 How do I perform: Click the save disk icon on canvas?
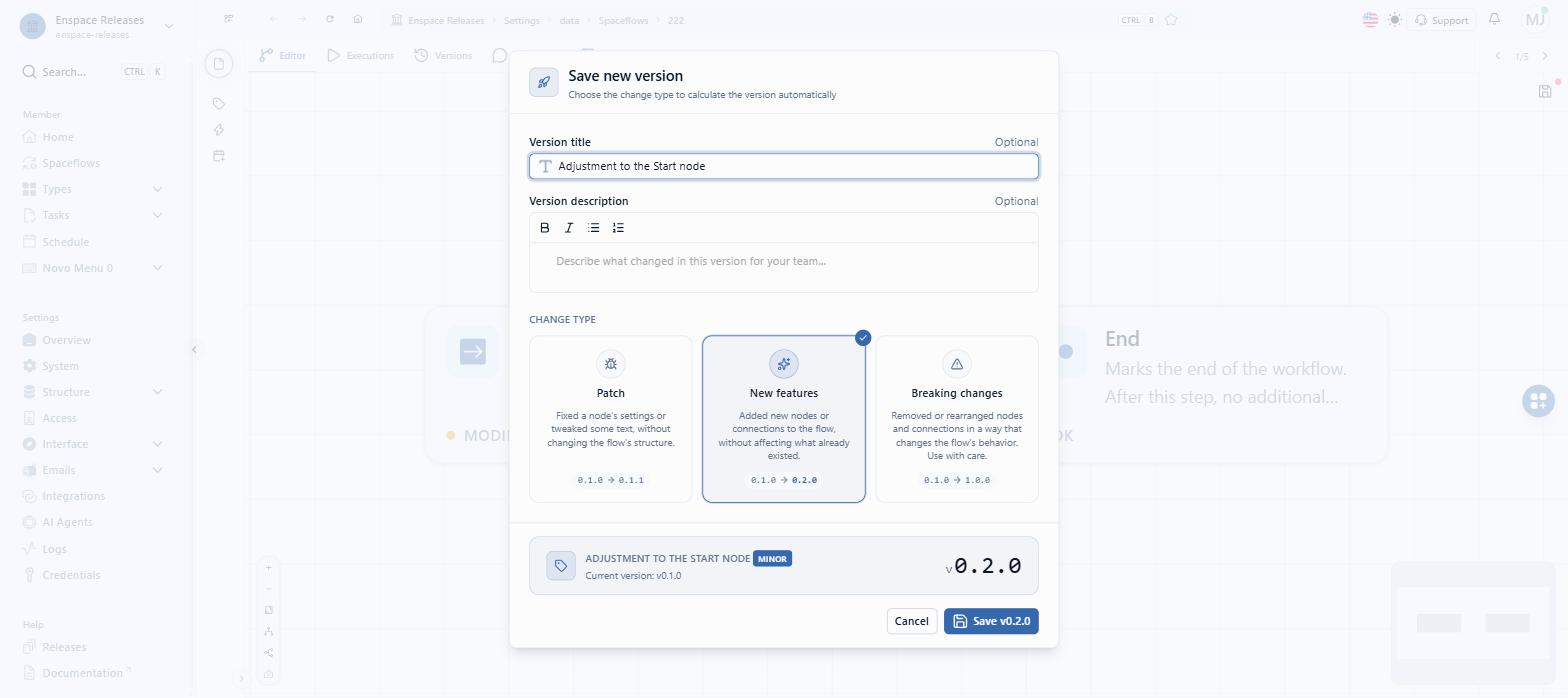pos(1545,91)
